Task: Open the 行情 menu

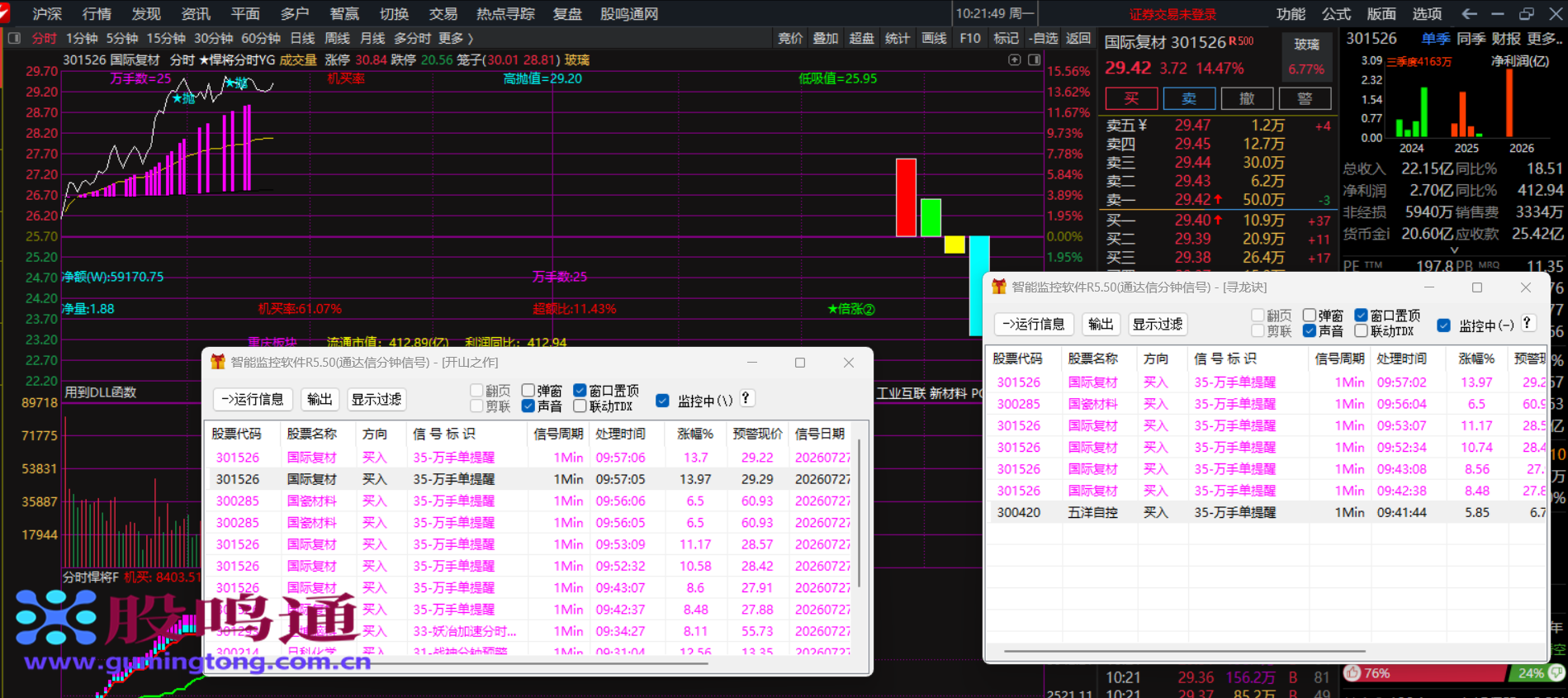Action: (x=97, y=14)
